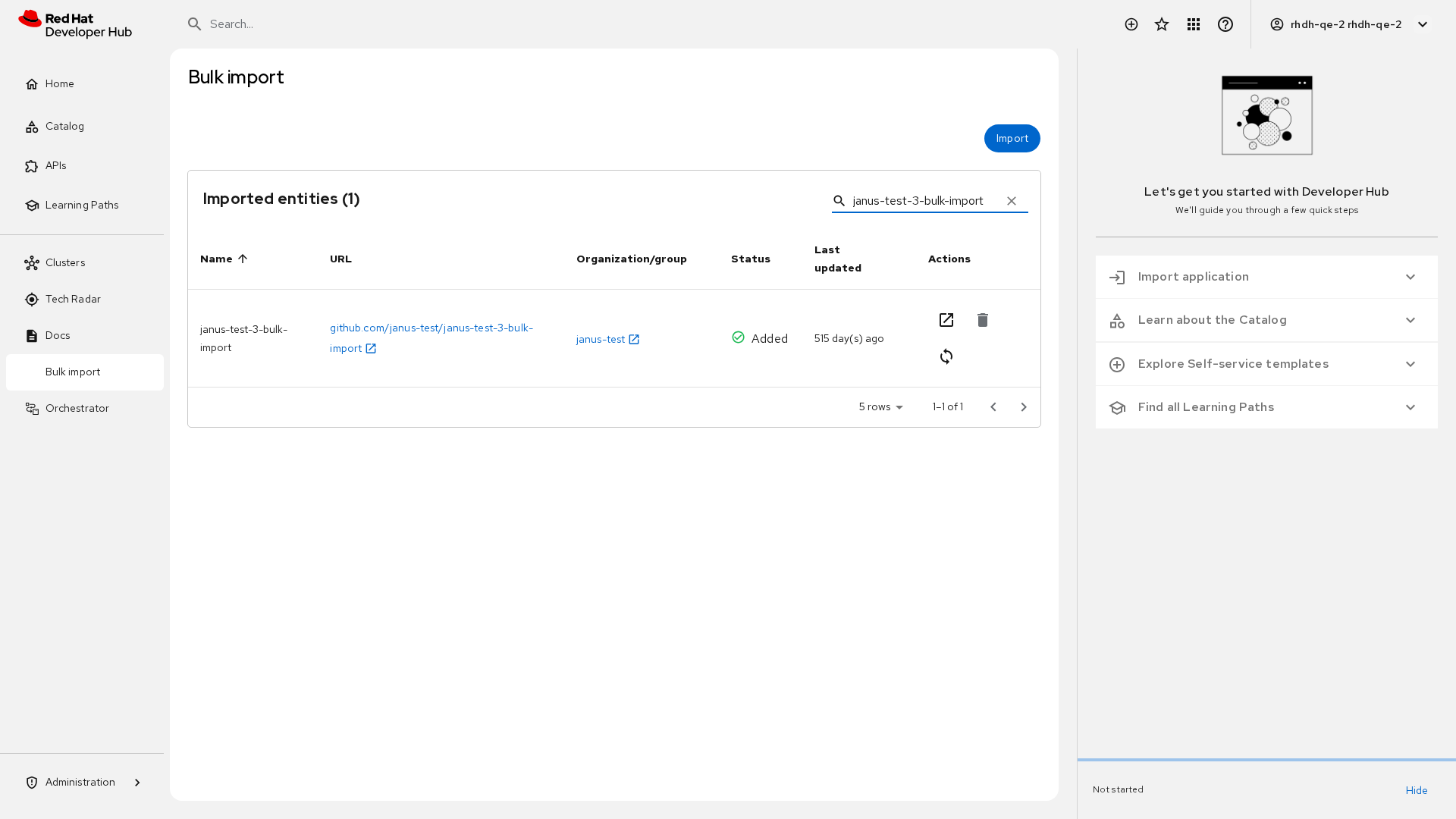
Task: Expand the Import application quick start
Action: tap(1266, 277)
